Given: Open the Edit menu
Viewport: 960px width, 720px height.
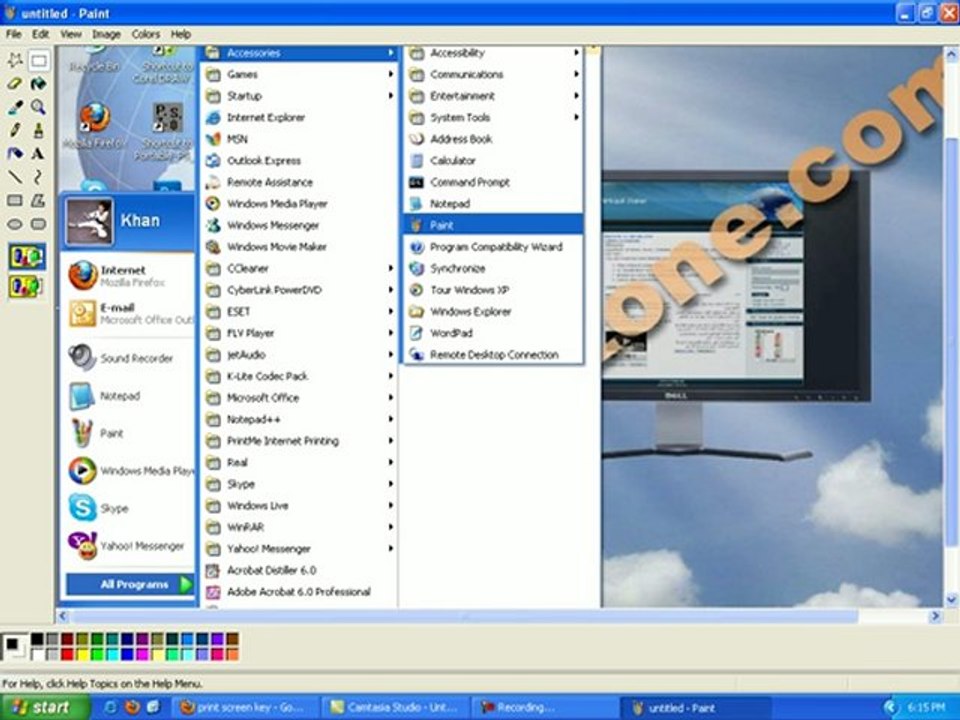Looking at the screenshot, I should tap(40, 34).
